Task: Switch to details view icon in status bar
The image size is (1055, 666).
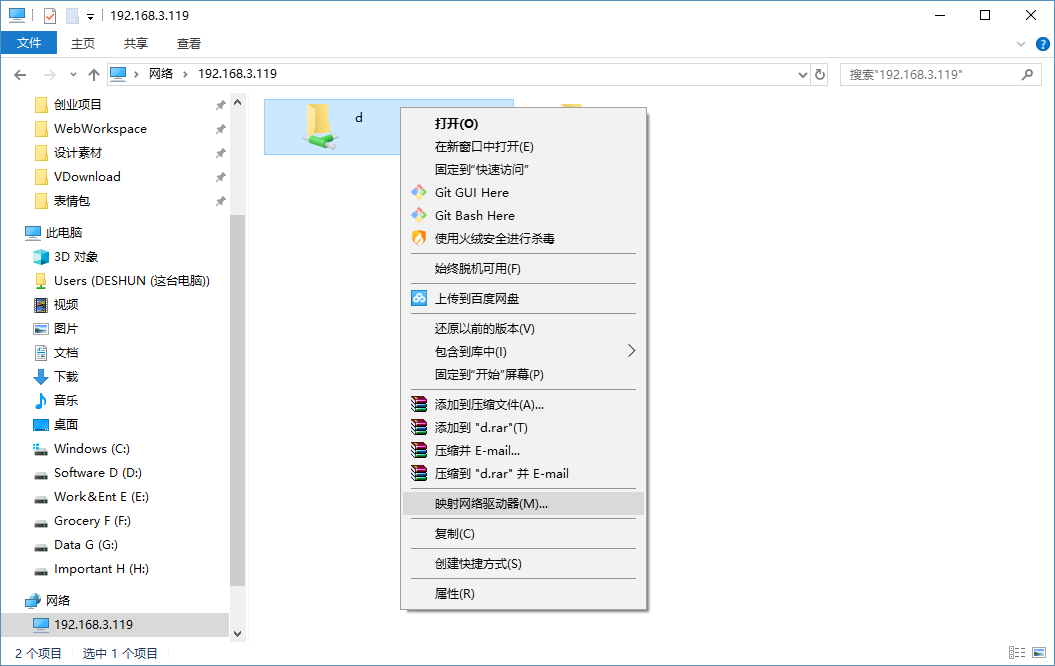Action: 1017,653
